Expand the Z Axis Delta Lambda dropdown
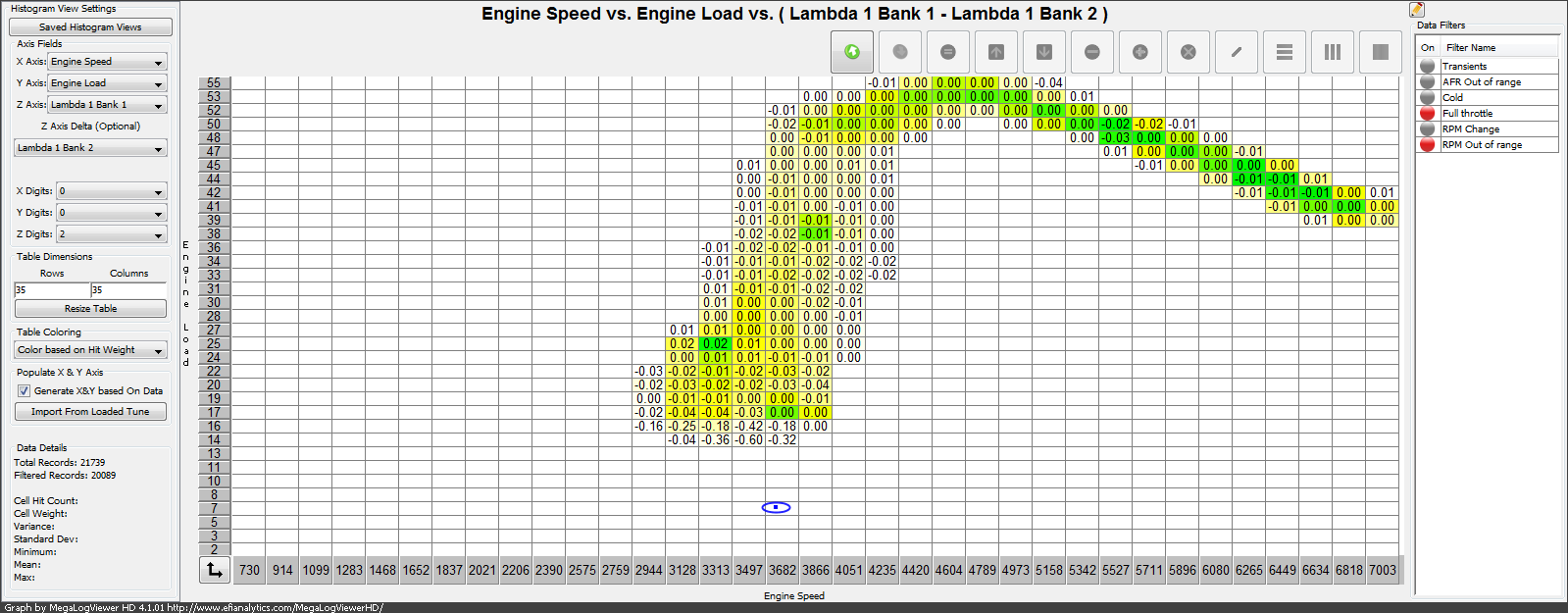 coord(90,148)
